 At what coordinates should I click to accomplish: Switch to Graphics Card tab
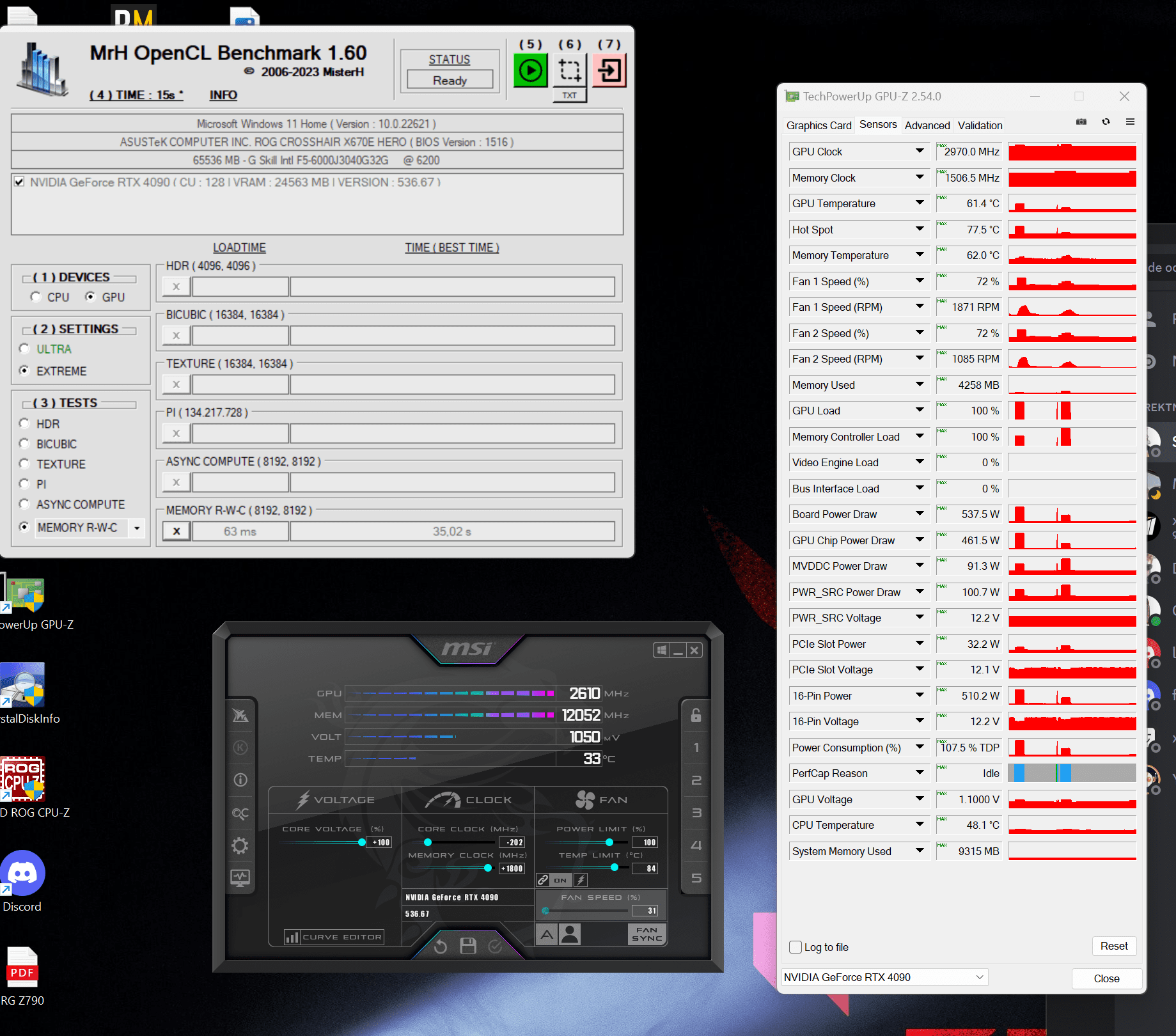tap(819, 125)
